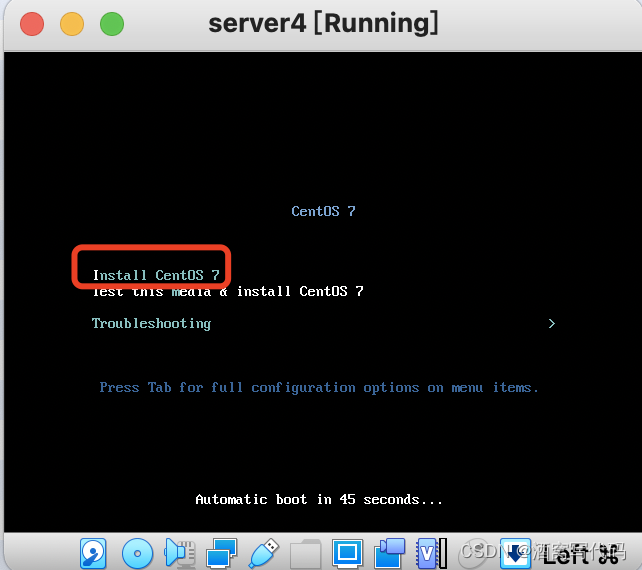The height and width of the screenshot is (570, 642).
Task: Click the Left ⌘ host key label
Action: (581, 554)
